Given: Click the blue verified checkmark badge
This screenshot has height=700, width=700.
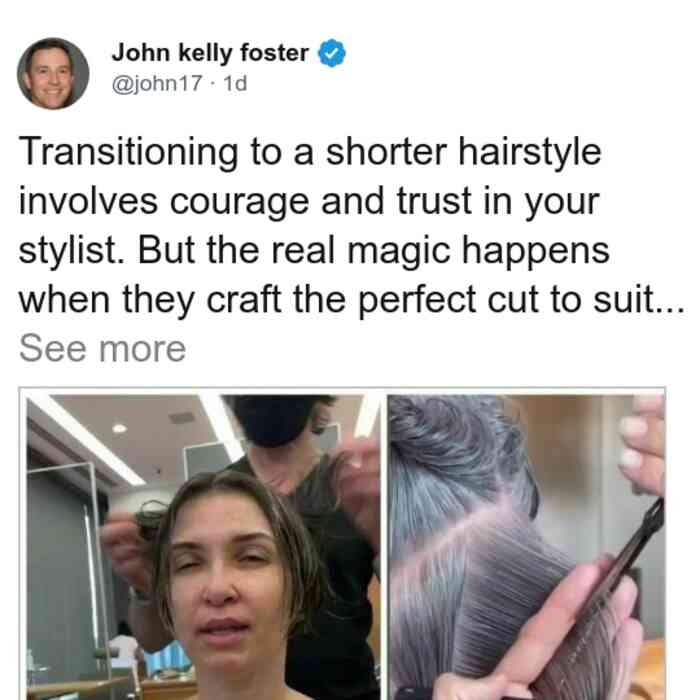Looking at the screenshot, I should click(x=332, y=53).
